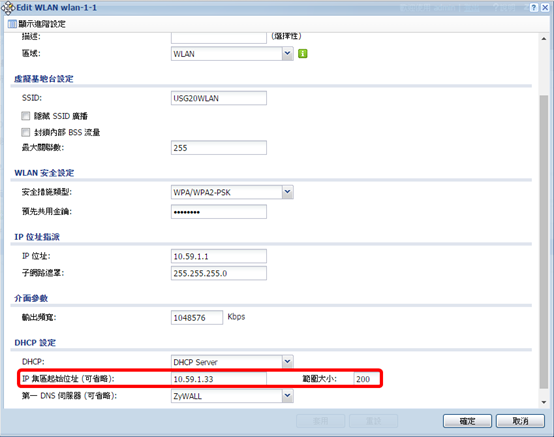
Task: Enable the hide SSID broadcast checkbox
Action: 25,116
